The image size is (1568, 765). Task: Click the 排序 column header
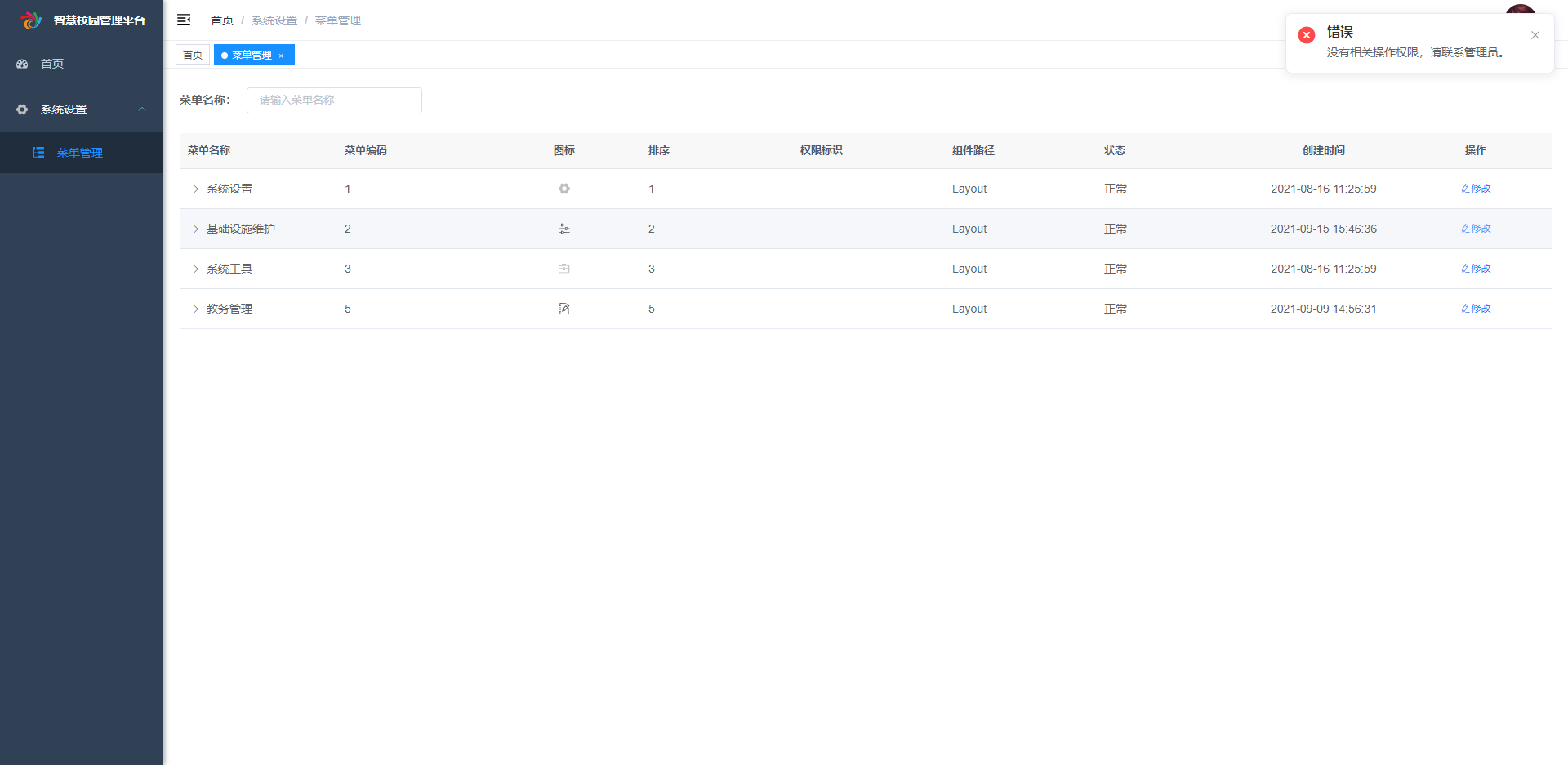659,150
